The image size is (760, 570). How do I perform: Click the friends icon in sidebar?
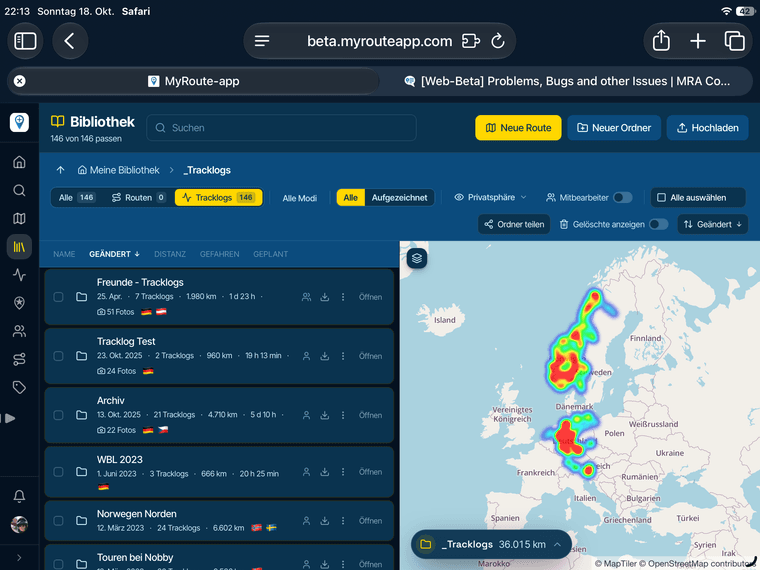19,331
